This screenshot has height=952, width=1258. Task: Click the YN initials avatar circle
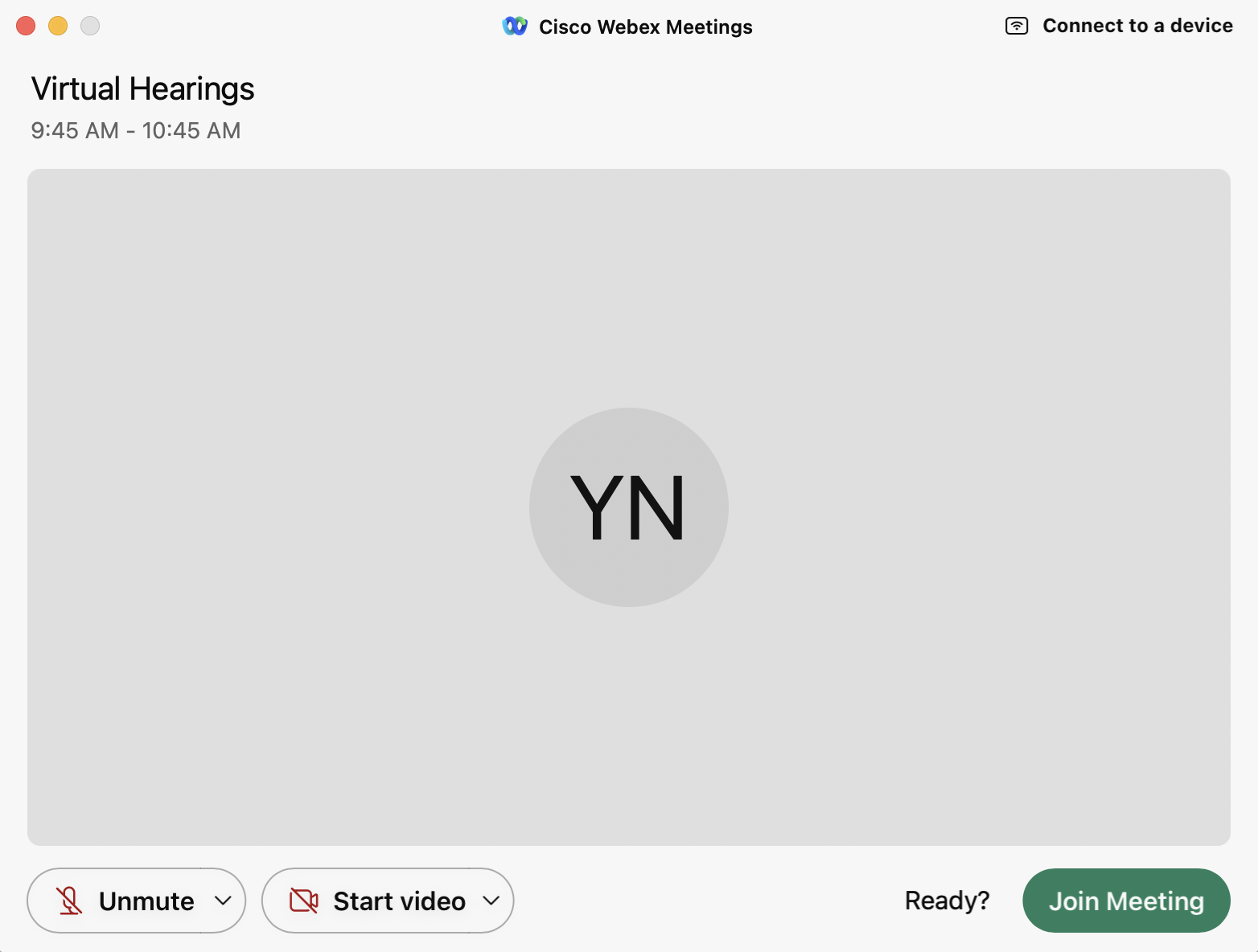click(629, 507)
